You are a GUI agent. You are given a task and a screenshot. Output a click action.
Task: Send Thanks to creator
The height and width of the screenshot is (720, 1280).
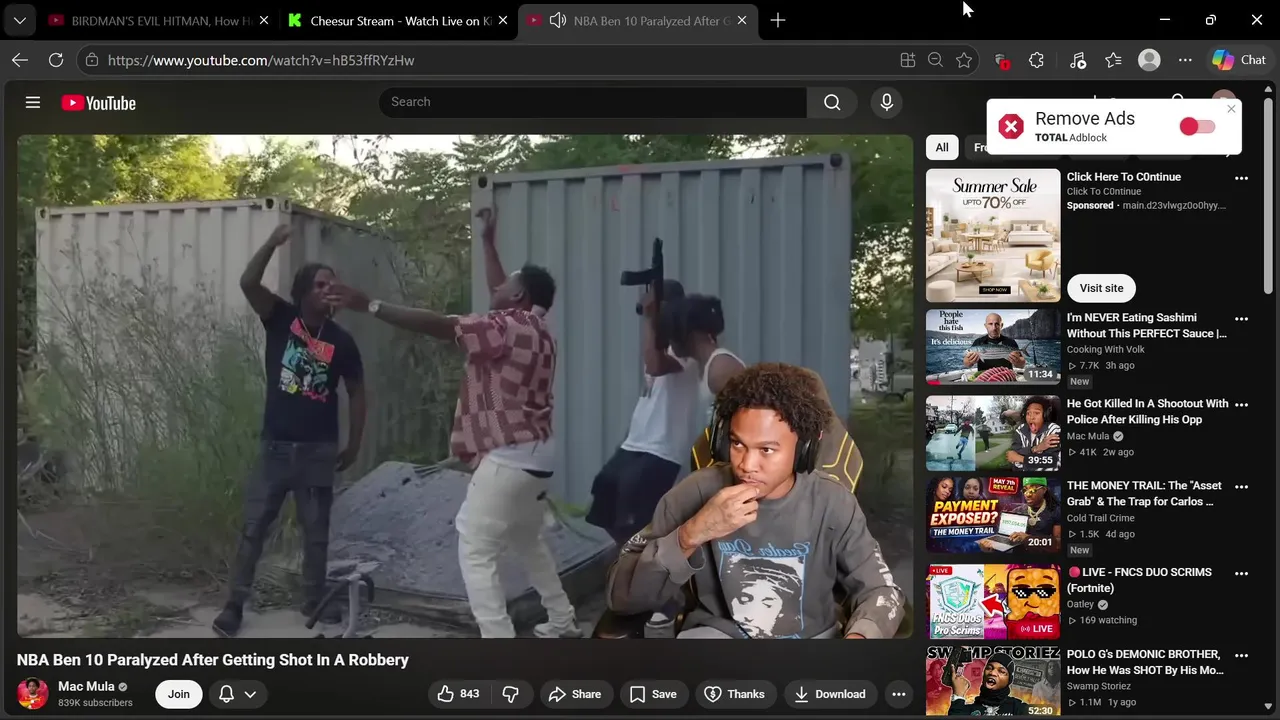(x=734, y=694)
